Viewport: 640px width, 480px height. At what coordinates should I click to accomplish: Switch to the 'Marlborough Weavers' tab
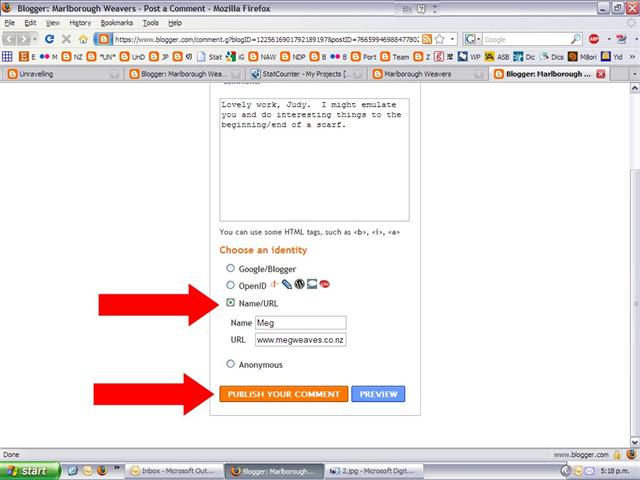point(428,74)
